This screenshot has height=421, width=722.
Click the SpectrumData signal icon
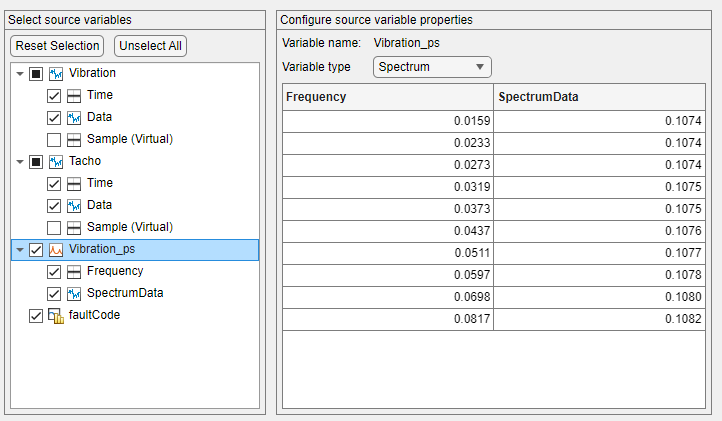74,293
